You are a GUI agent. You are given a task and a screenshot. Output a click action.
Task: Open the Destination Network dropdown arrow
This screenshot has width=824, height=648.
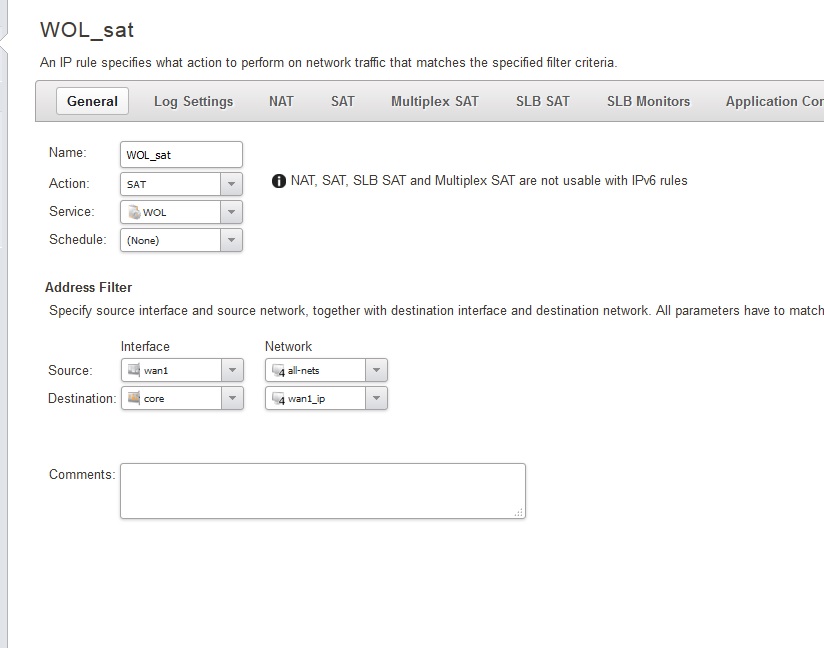[376, 398]
